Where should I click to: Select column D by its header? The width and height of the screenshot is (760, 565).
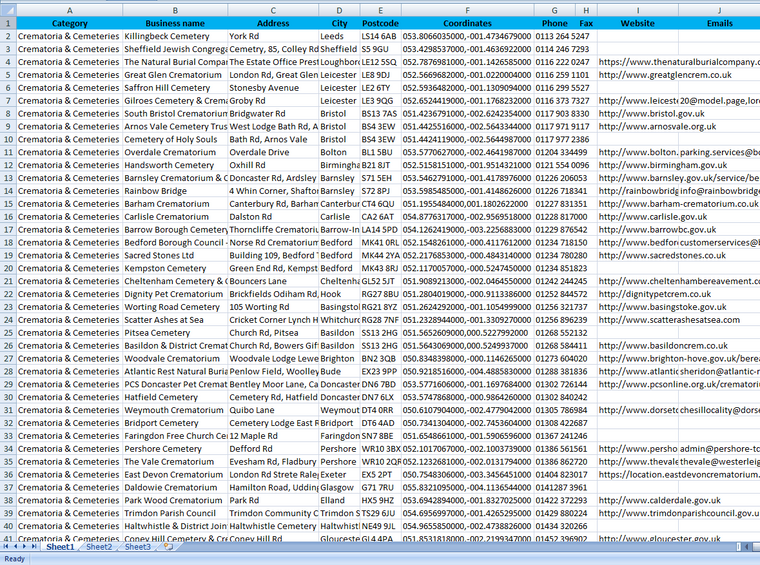[339, 10]
